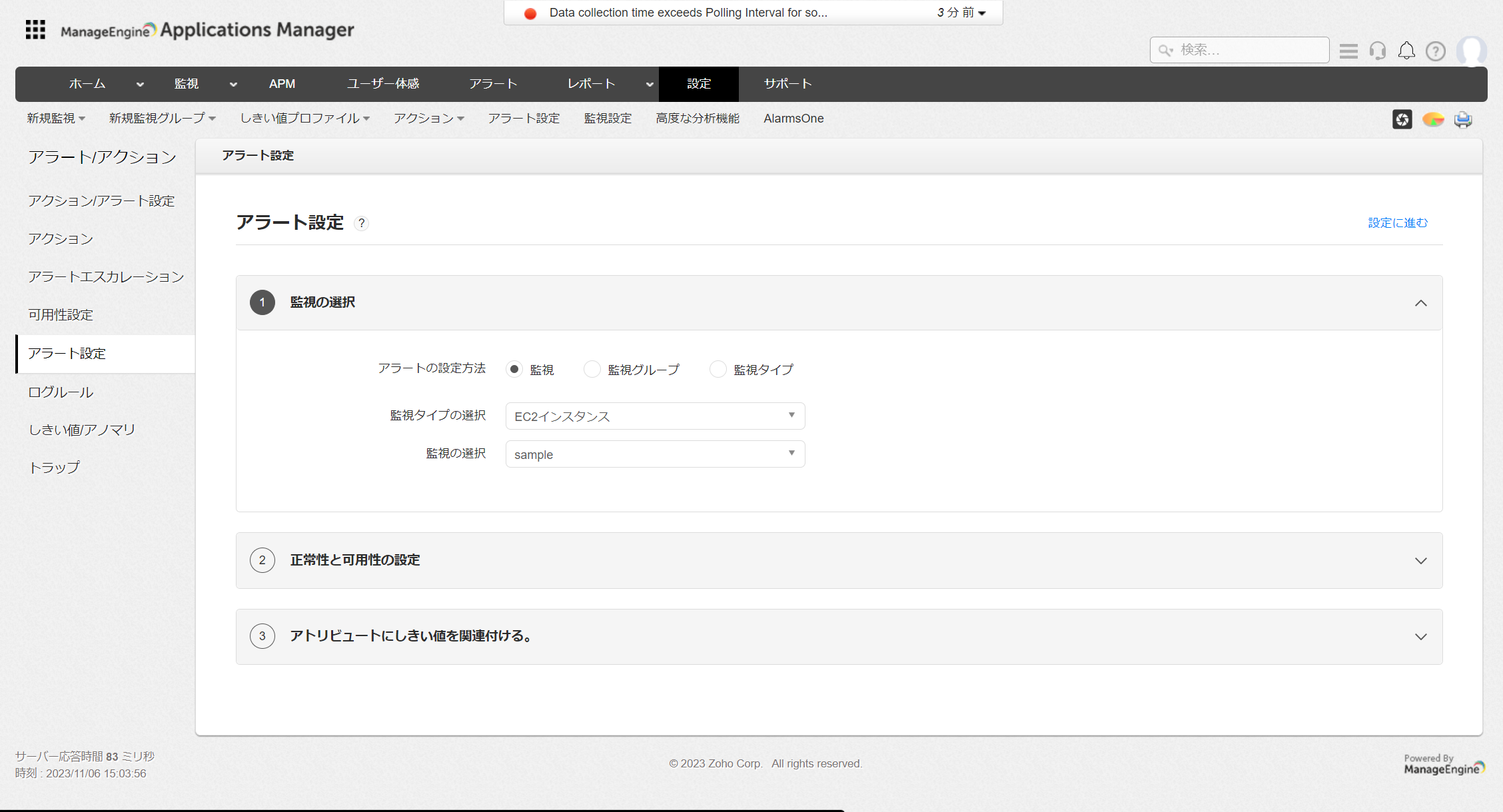Open the EC2インスタンス monitor type dropdown

click(x=655, y=416)
